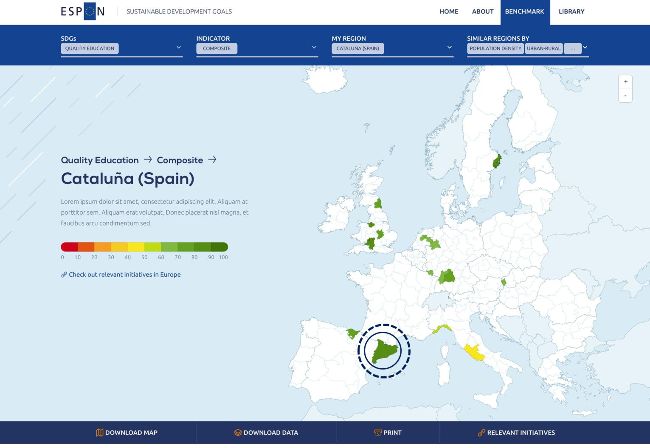Click the Cataluña (Spain) heading
Viewport: 650px width, 448px height.
pos(128,179)
